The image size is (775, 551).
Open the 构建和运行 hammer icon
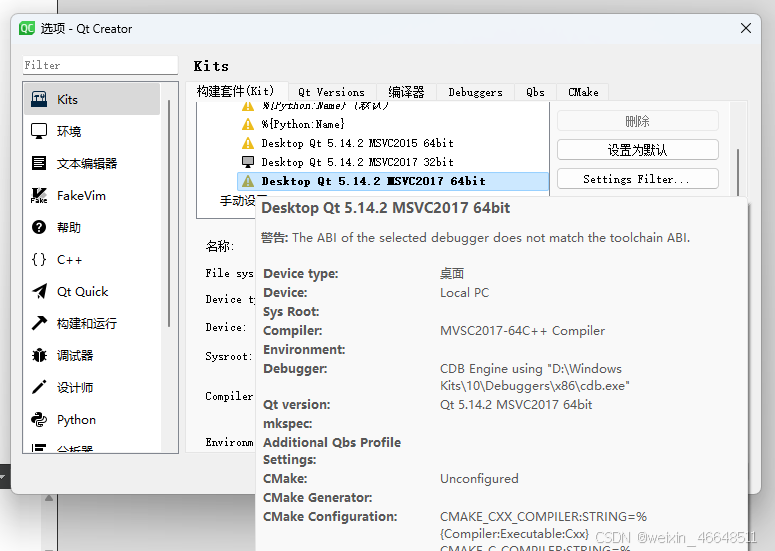[39, 324]
